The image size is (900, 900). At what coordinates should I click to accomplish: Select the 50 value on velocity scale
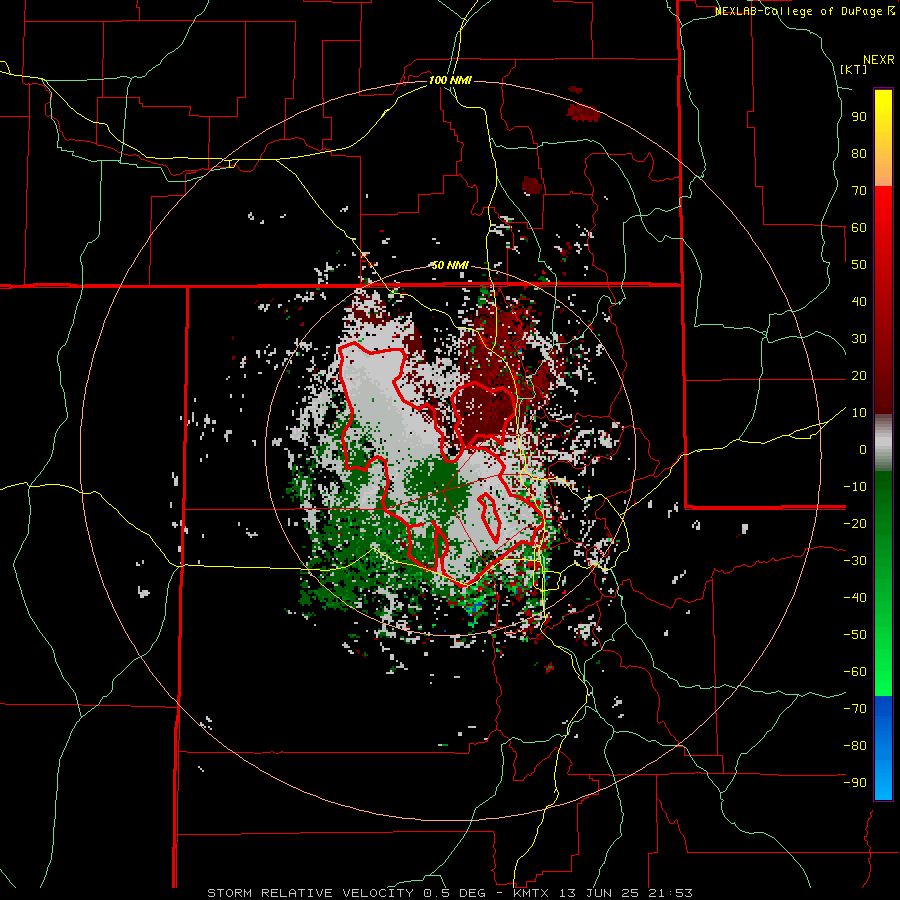point(859,265)
